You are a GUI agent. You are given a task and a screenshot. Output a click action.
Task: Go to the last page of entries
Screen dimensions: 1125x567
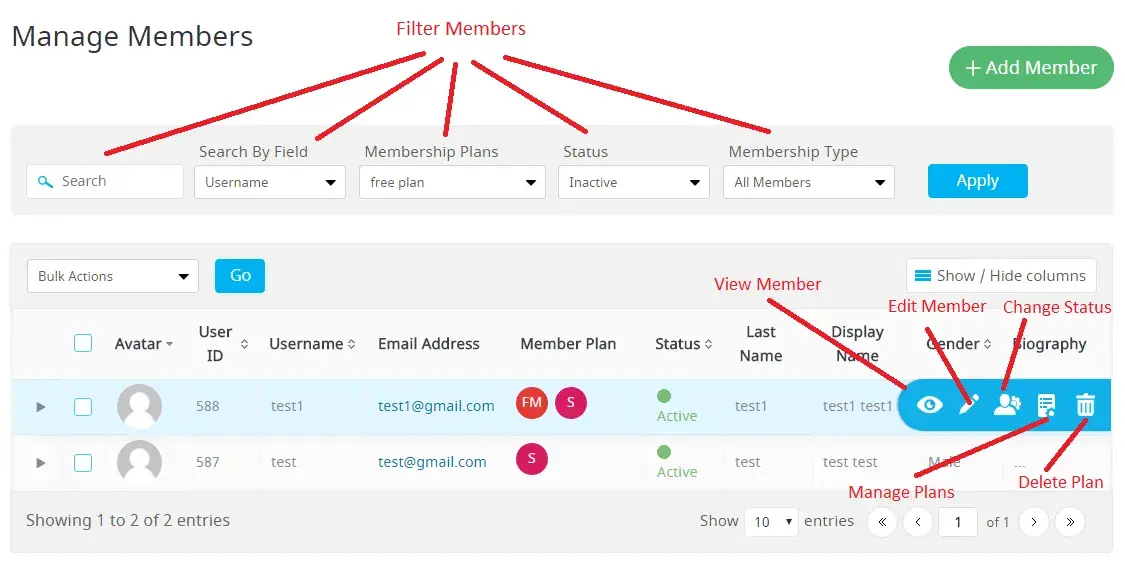(x=1069, y=521)
